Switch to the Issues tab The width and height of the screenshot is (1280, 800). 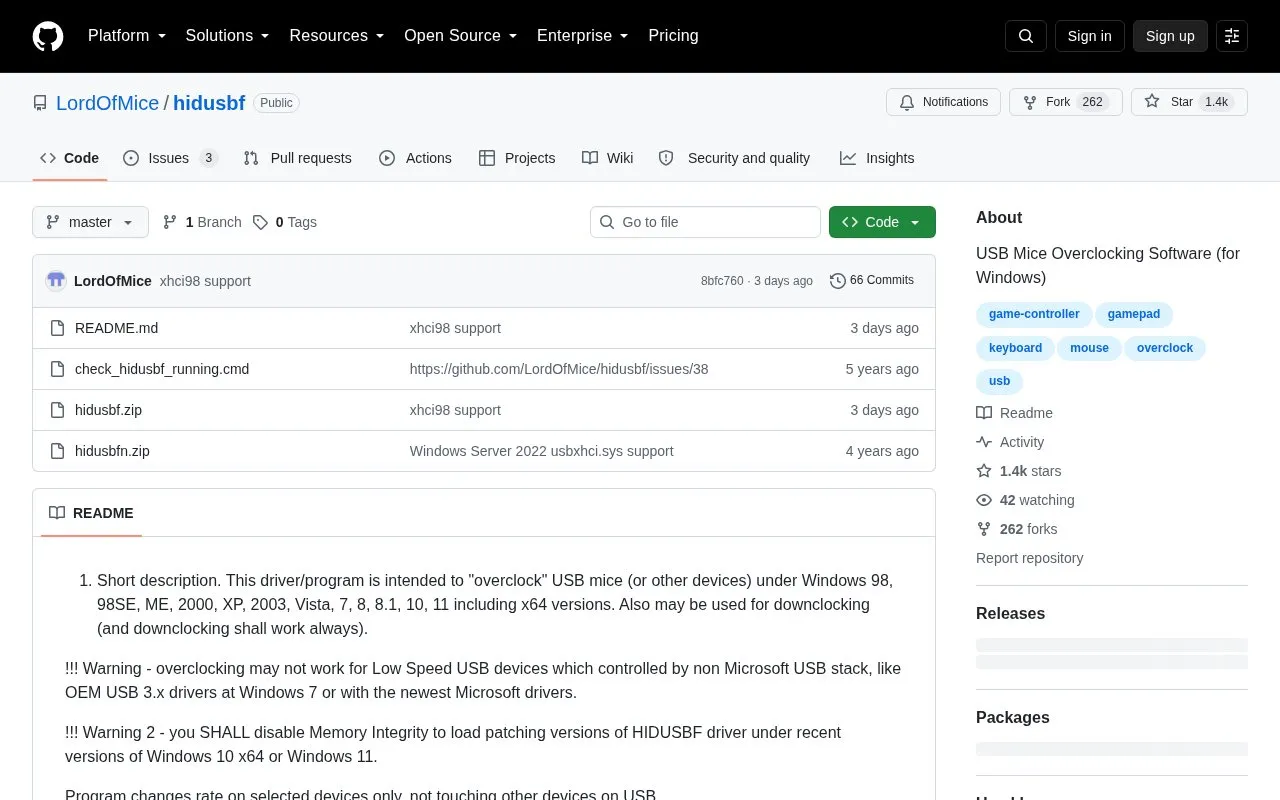click(170, 158)
